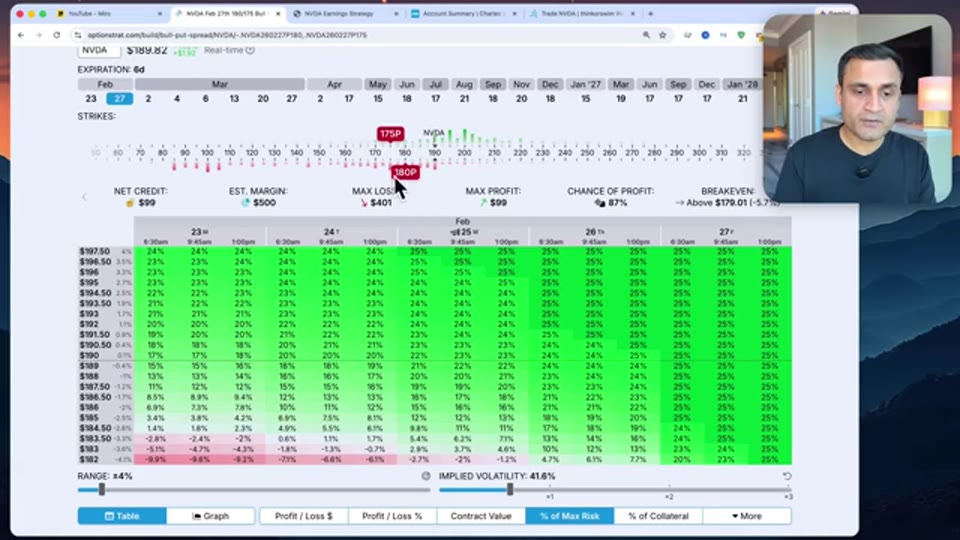Click the zoom magnifier icon in address bar

click(x=647, y=36)
